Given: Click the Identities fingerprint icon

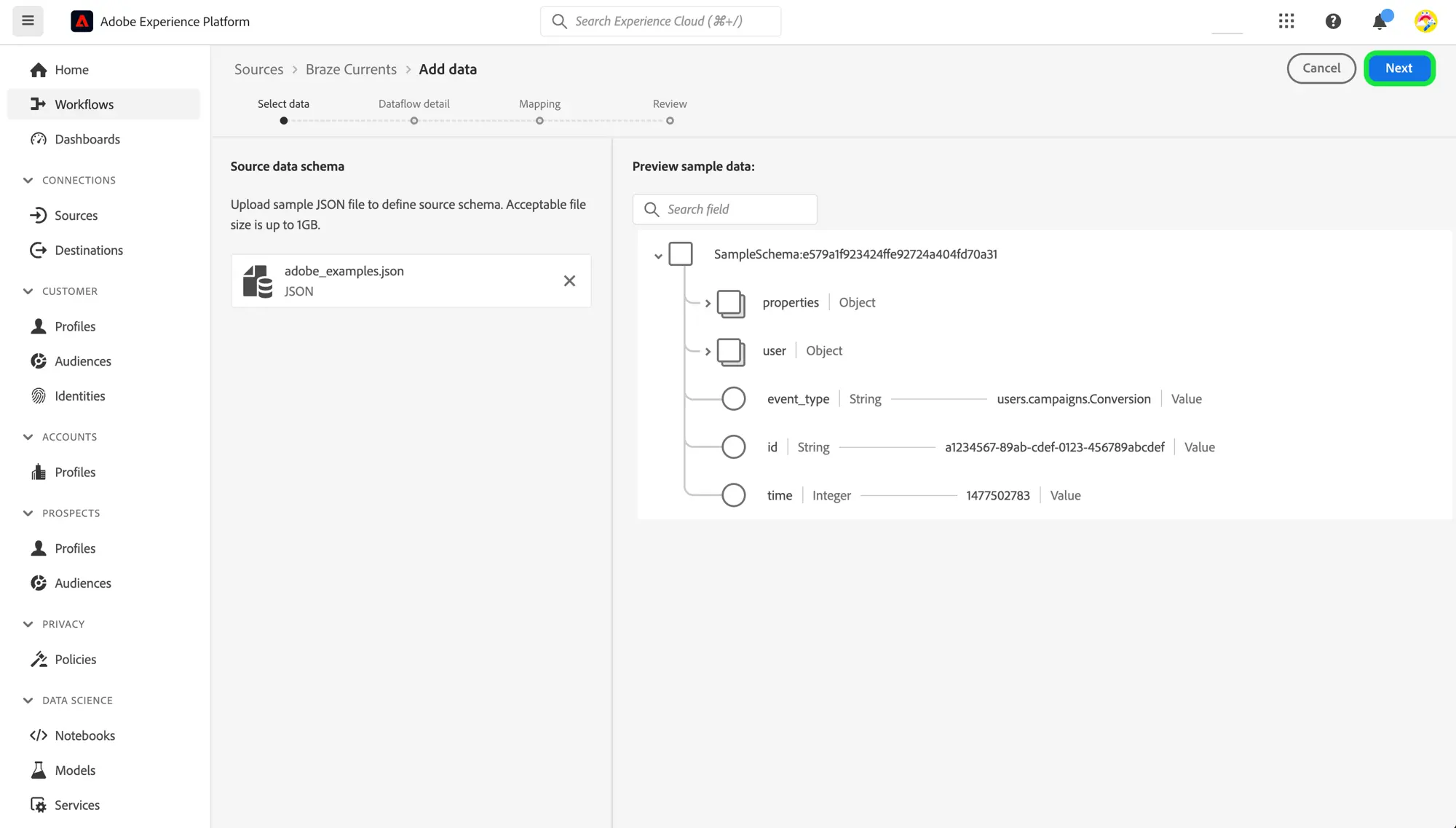Looking at the screenshot, I should tap(39, 395).
